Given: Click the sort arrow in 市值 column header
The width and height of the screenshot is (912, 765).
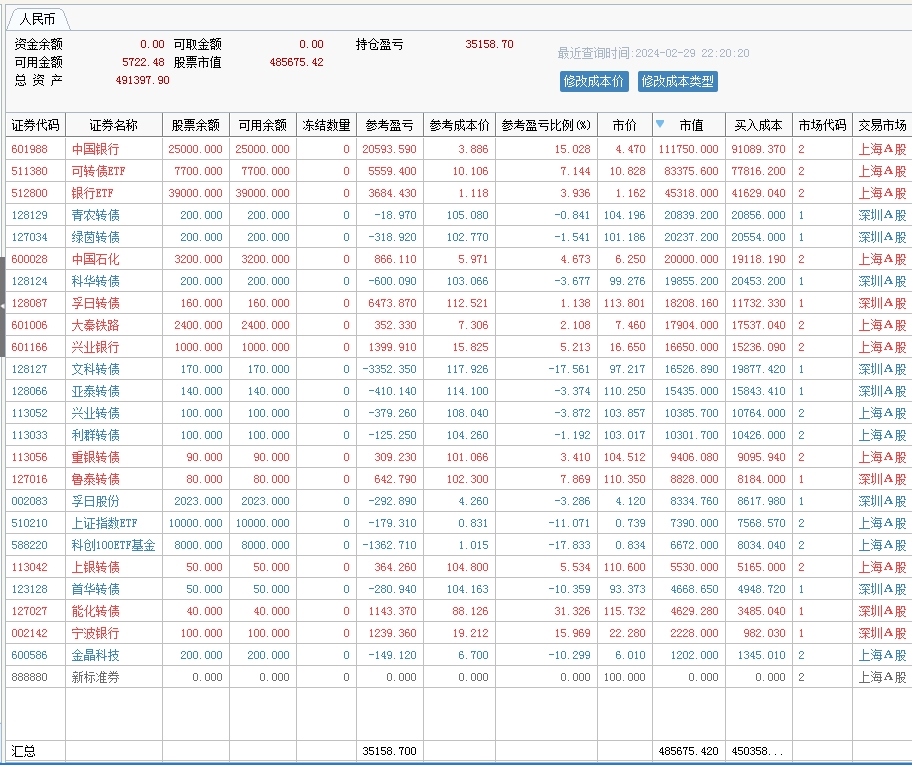Looking at the screenshot, I should (x=660, y=124).
